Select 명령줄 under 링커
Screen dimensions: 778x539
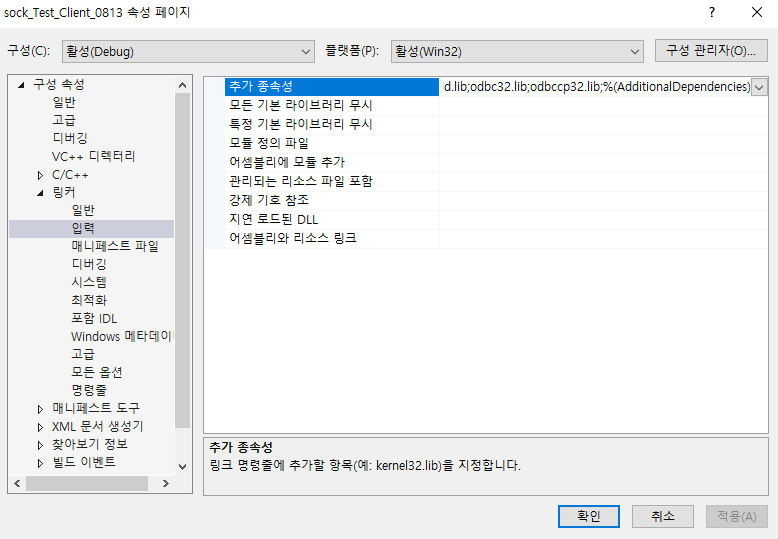[89, 390]
